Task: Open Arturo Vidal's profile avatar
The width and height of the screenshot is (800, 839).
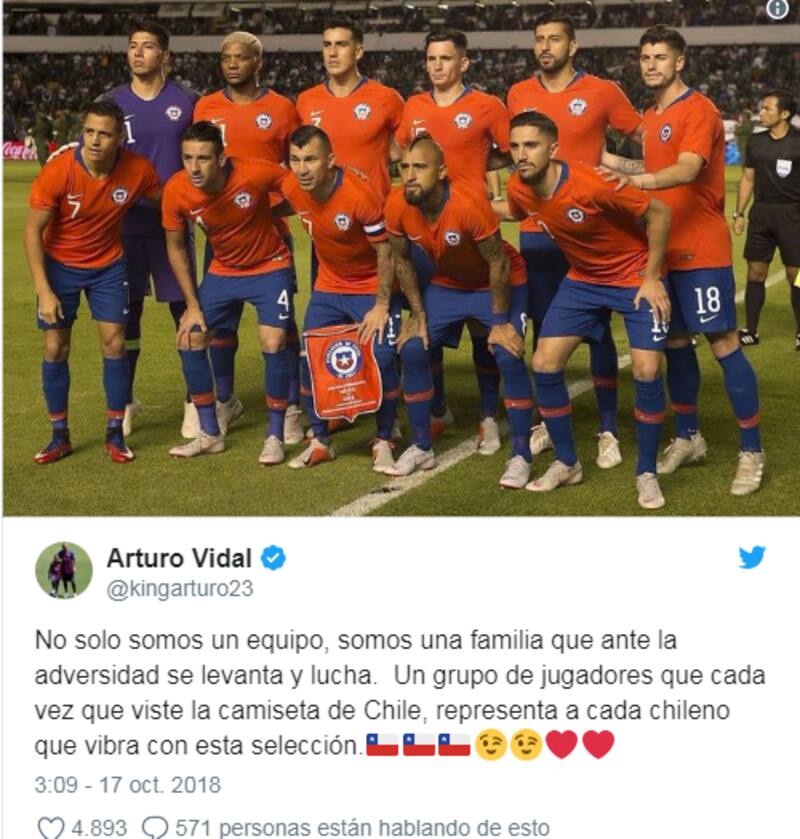Action: pos(64,570)
